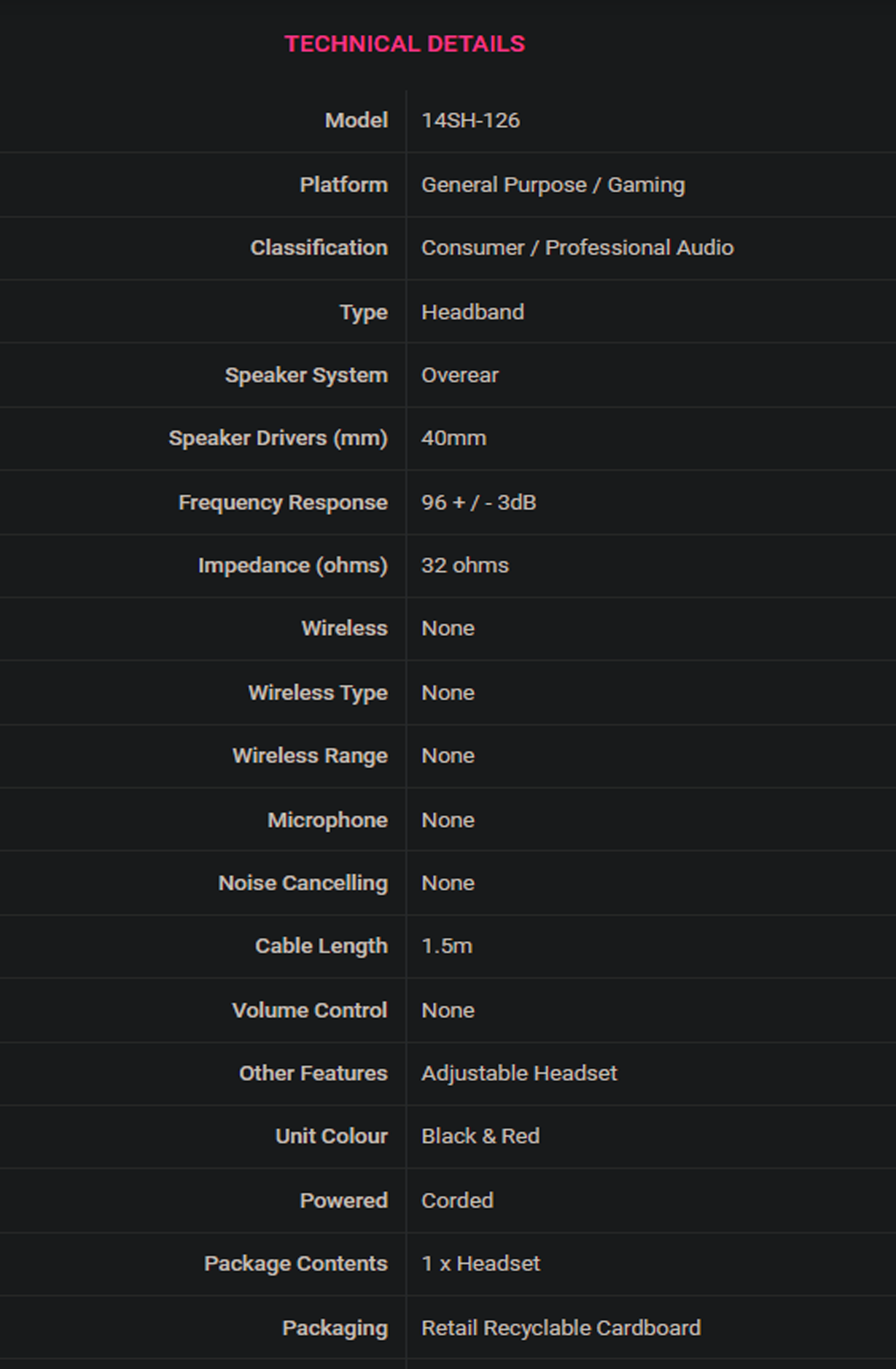Click Consumer / Professional Audio value
The image size is (896, 1369).
tap(577, 248)
